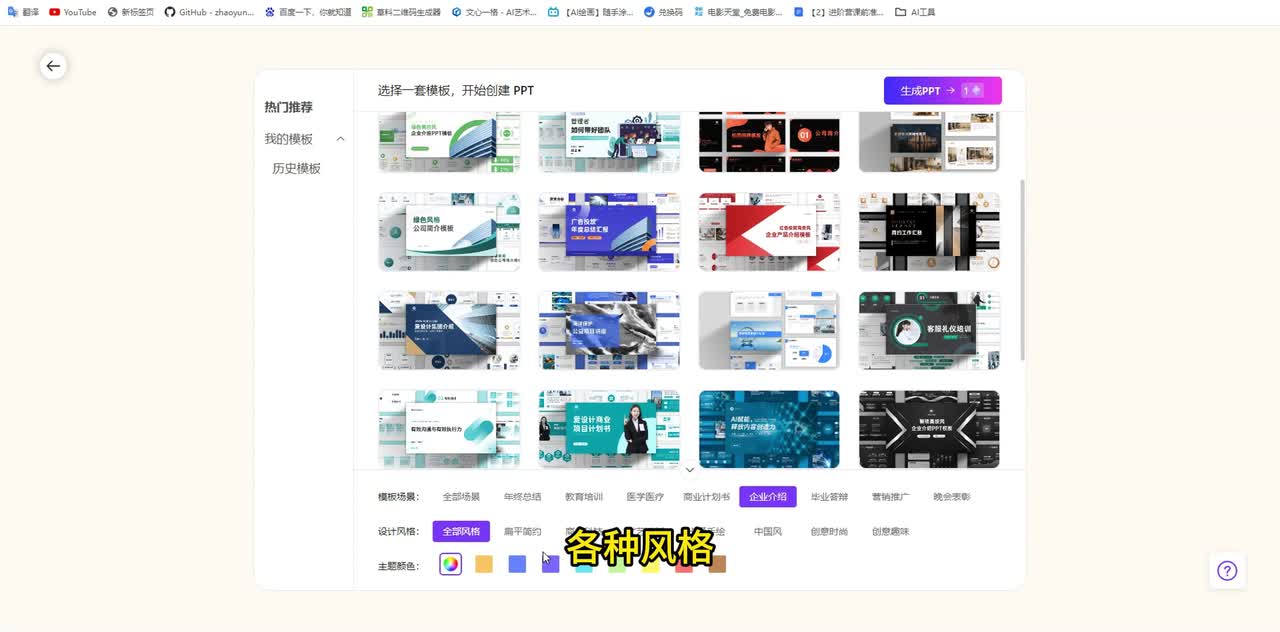The image size is (1280, 632).
Task: Select the 全部风格 design style option
Action: pyautogui.click(x=461, y=531)
